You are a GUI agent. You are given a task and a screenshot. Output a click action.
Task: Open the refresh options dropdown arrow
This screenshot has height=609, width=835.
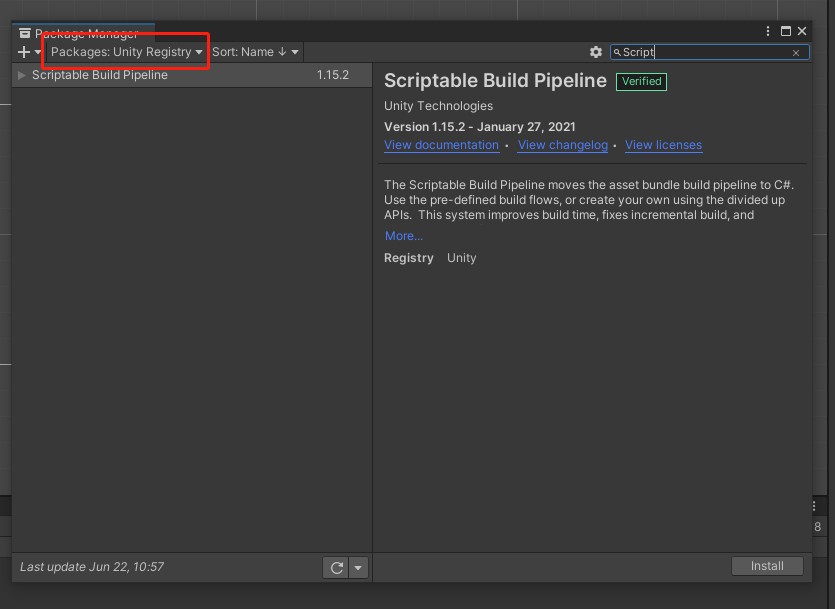pyautogui.click(x=357, y=567)
